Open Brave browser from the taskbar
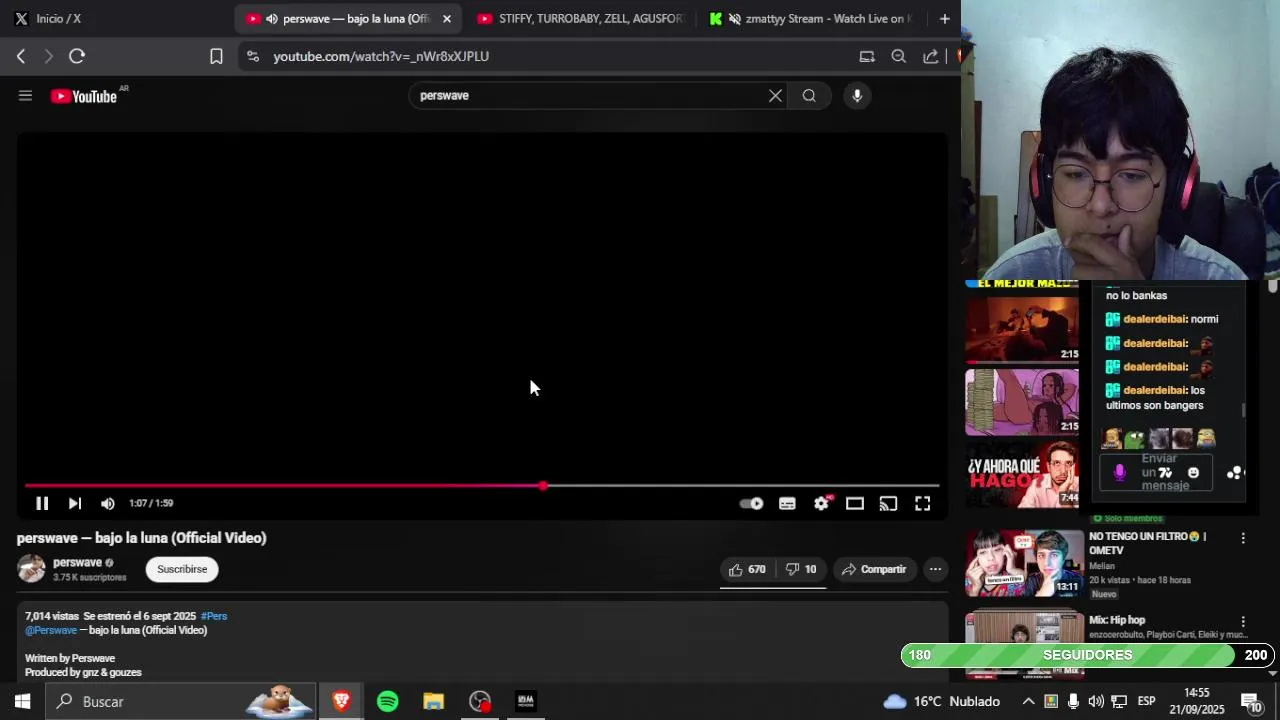1280x720 pixels. (341, 701)
